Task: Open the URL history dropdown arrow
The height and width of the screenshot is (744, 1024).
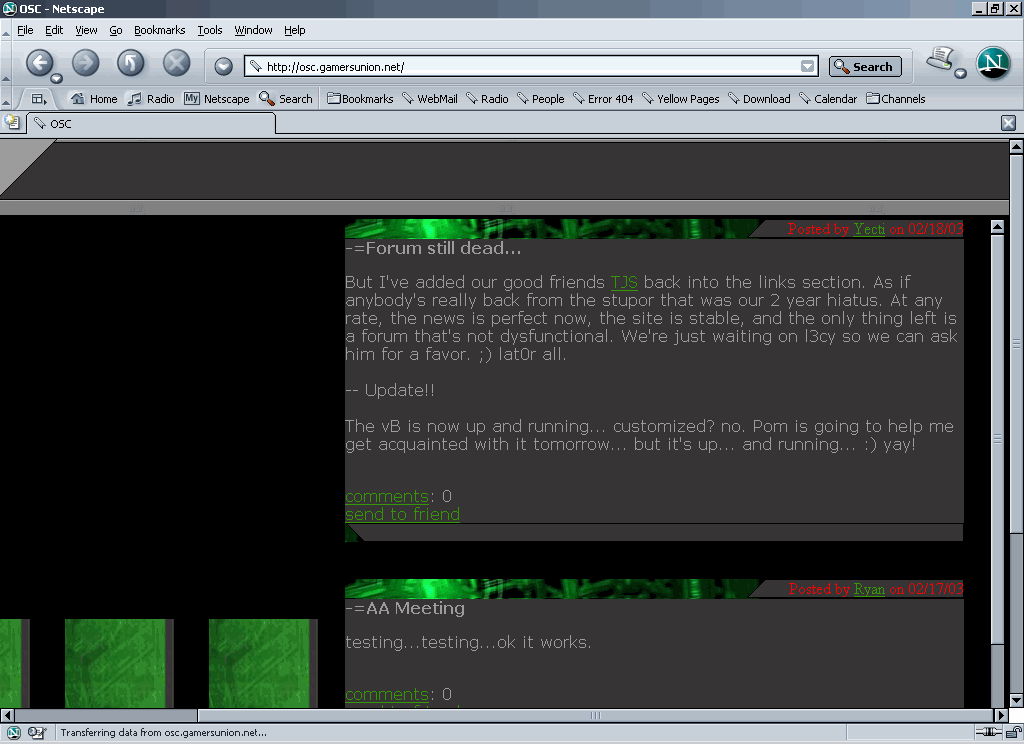Action: (808, 66)
